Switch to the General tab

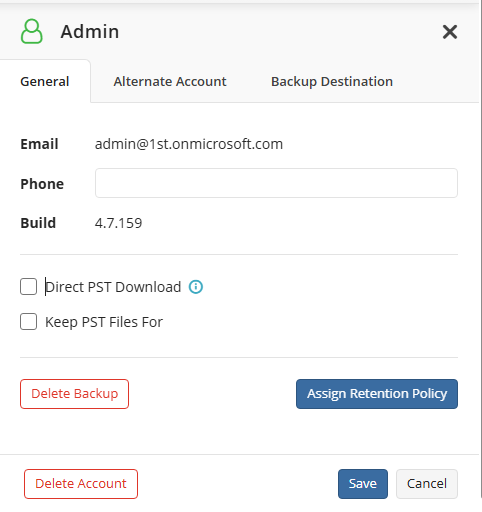pos(45,81)
